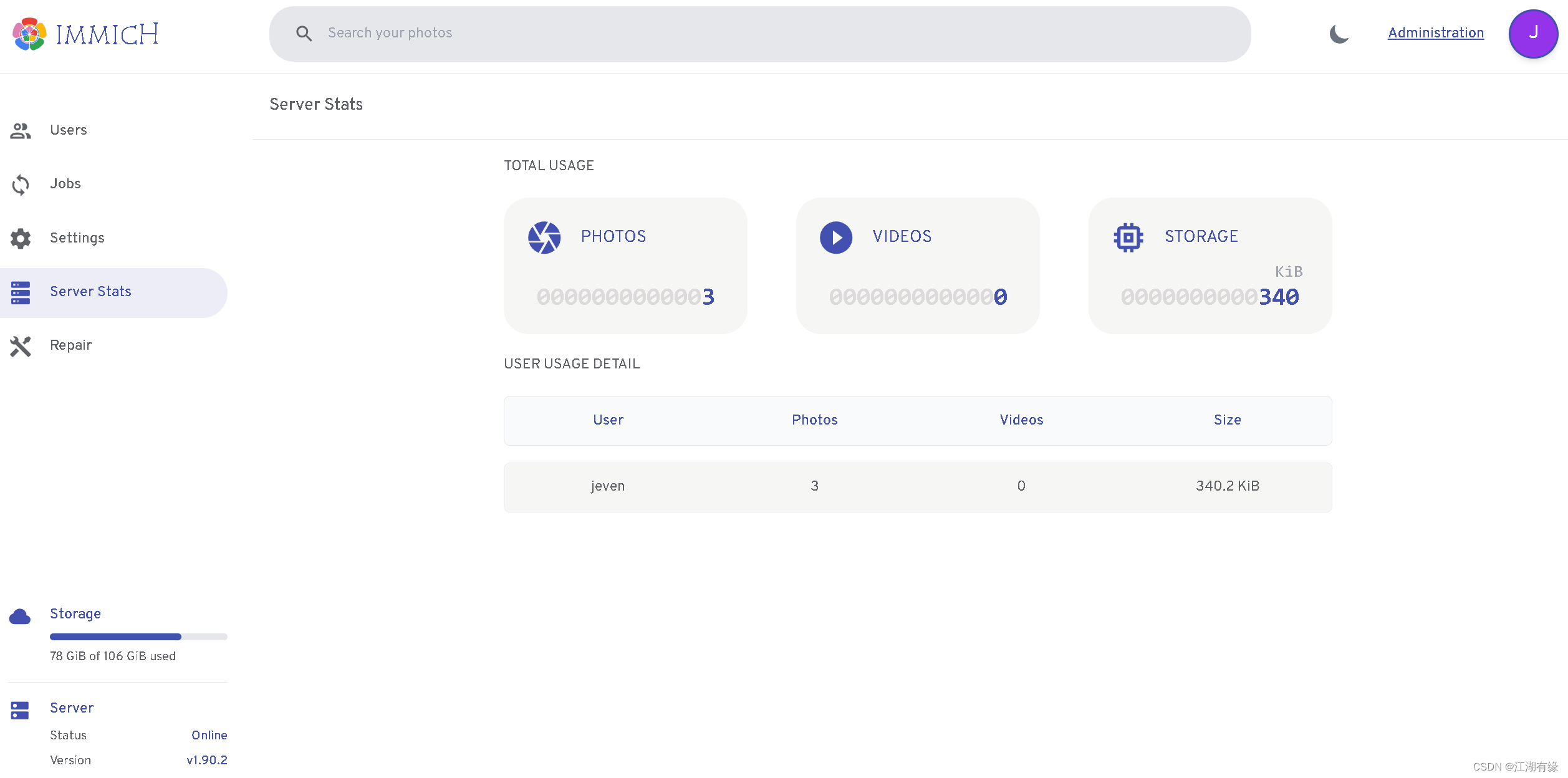
Task: Click the Storage chip icon
Action: pos(1128,238)
